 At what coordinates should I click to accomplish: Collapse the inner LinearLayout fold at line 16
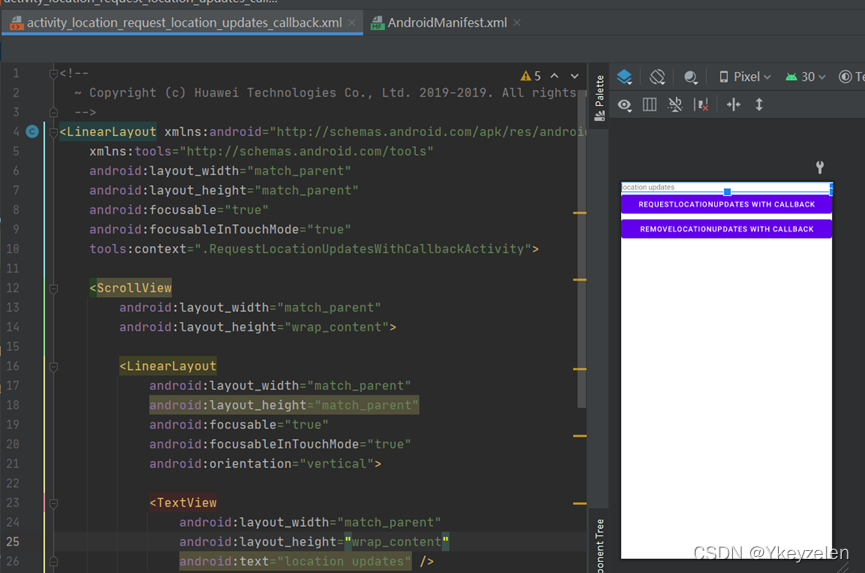(54, 366)
